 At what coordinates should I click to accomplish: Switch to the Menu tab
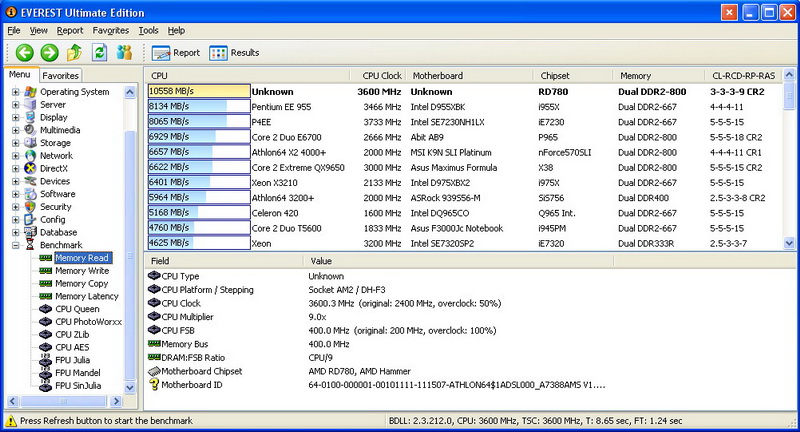[20, 74]
